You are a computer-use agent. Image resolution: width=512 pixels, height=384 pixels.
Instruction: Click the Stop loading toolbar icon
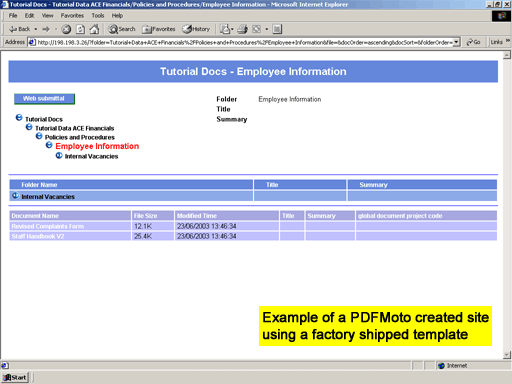point(66,29)
